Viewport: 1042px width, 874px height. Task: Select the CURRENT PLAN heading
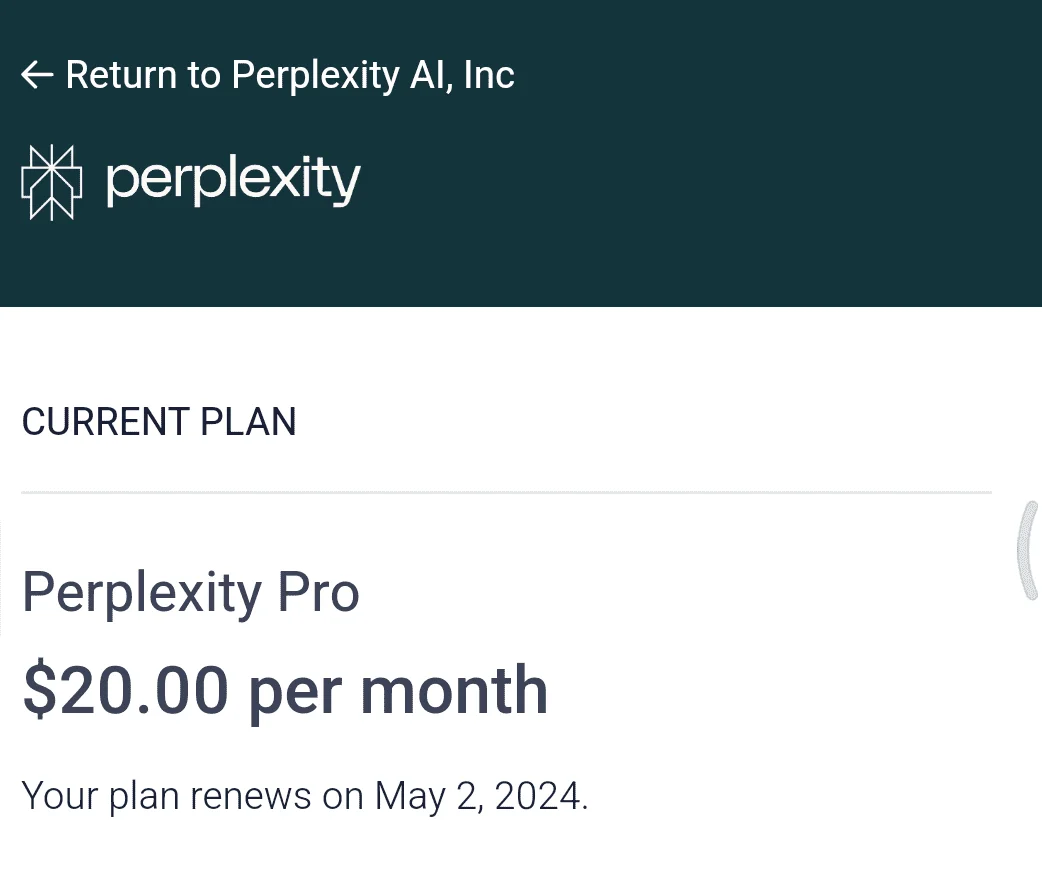click(x=159, y=422)
